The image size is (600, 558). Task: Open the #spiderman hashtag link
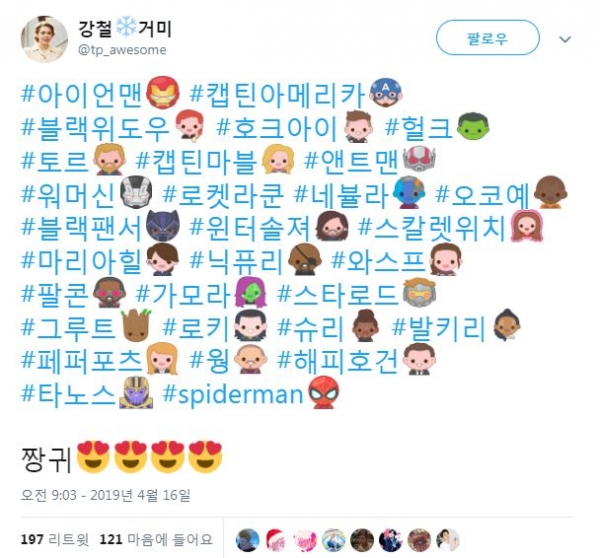pyautogui.click(x=233, y=394)
